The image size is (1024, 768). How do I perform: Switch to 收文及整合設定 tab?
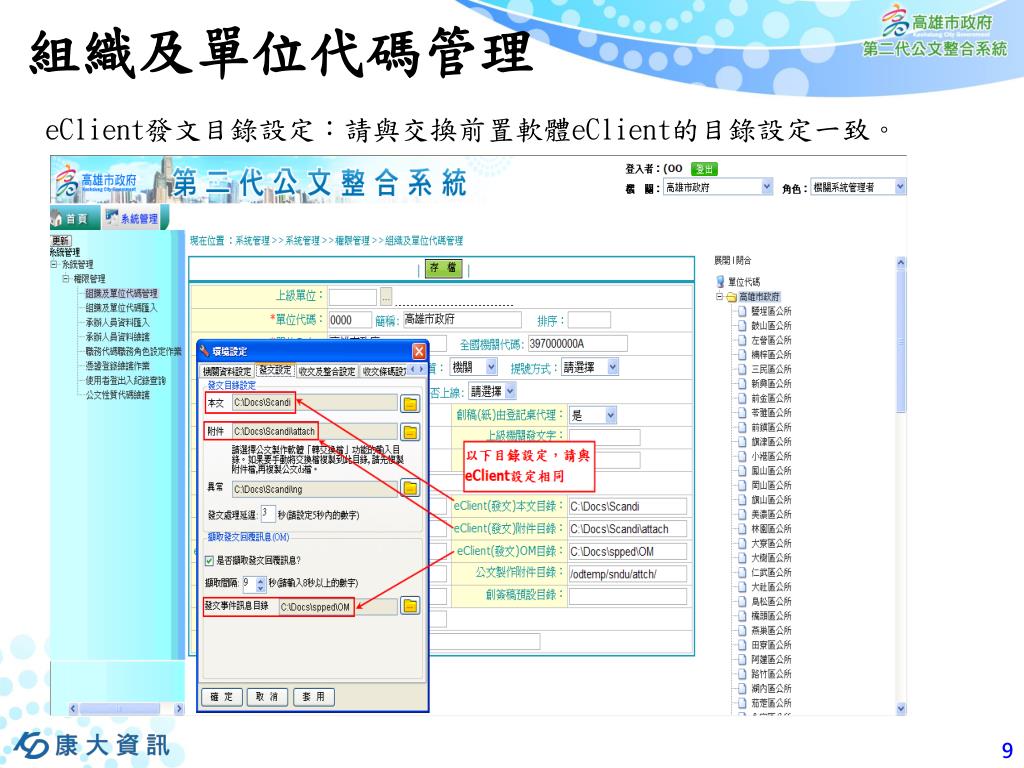pyautogui.click(x=327, y=371)
